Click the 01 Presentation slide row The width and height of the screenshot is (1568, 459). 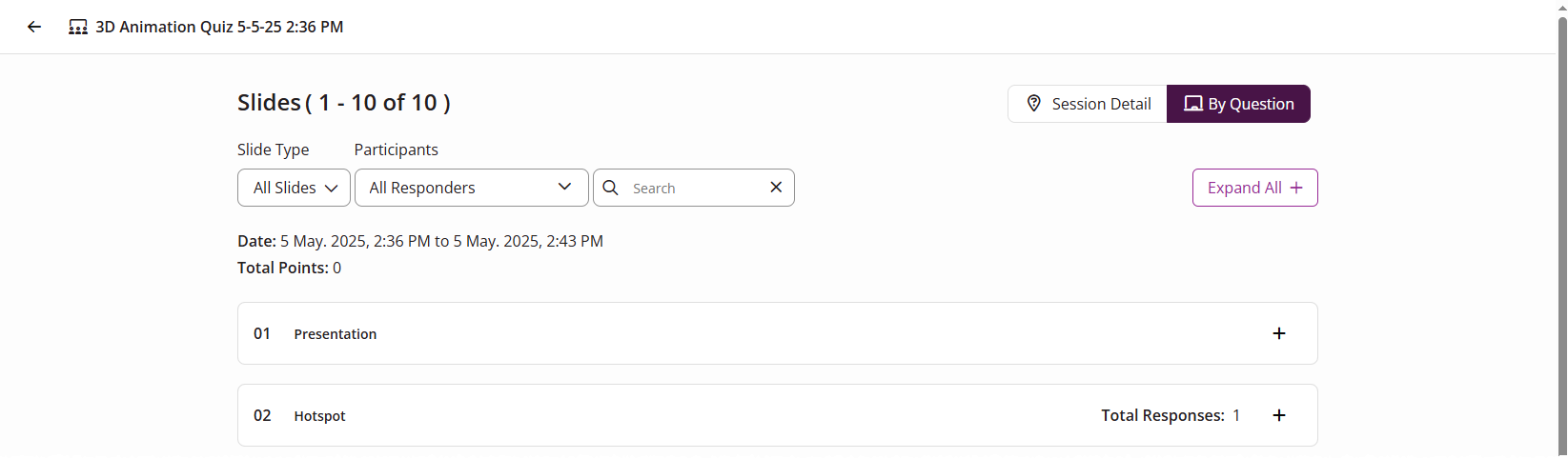(x=778, y=333)
